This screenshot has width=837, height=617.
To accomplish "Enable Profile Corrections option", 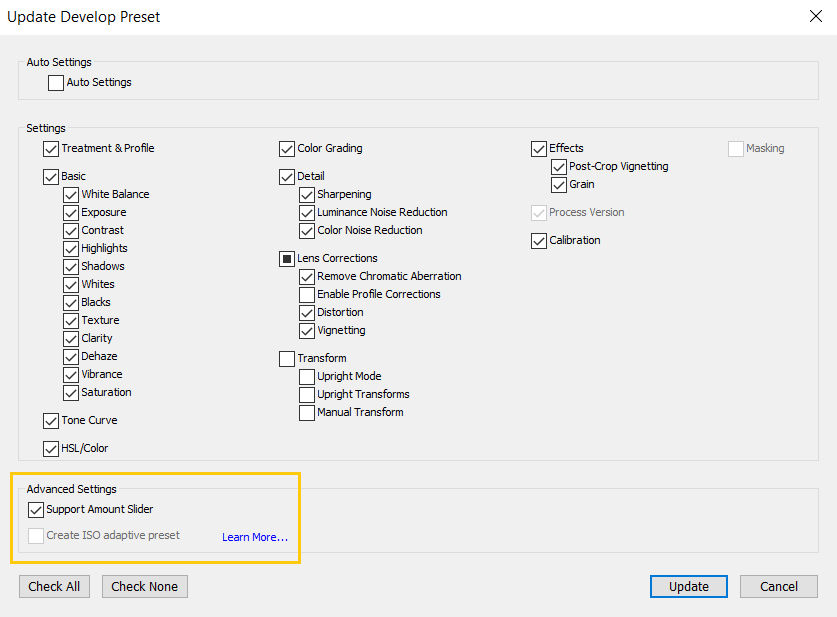I will click(306, 294).
